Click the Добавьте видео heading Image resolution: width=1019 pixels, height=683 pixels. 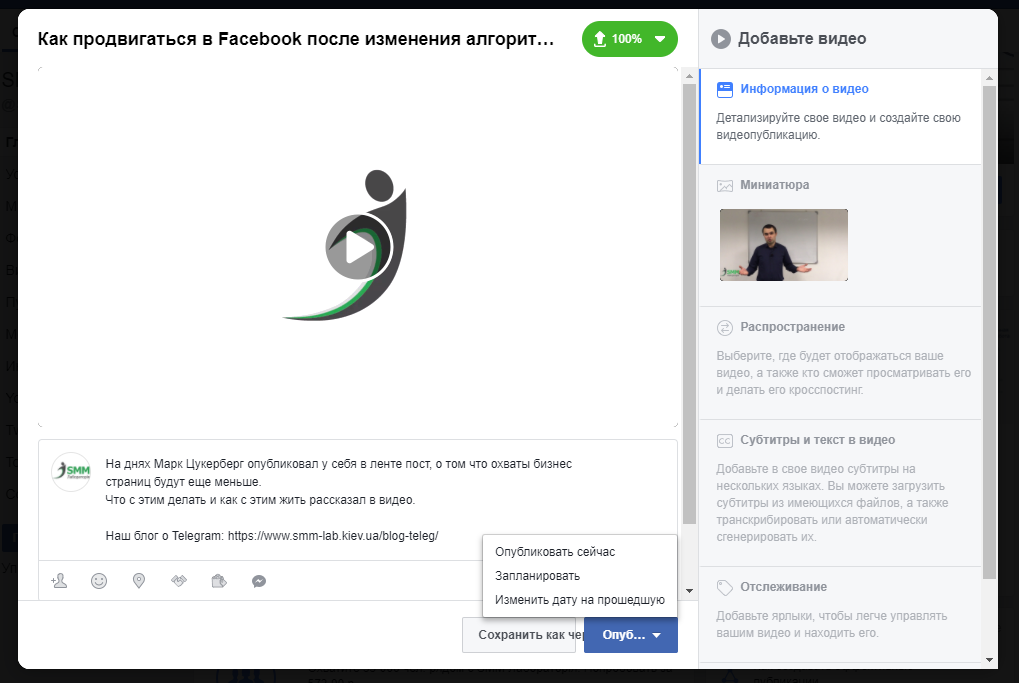pyautogui.click(x=802, y=39)
